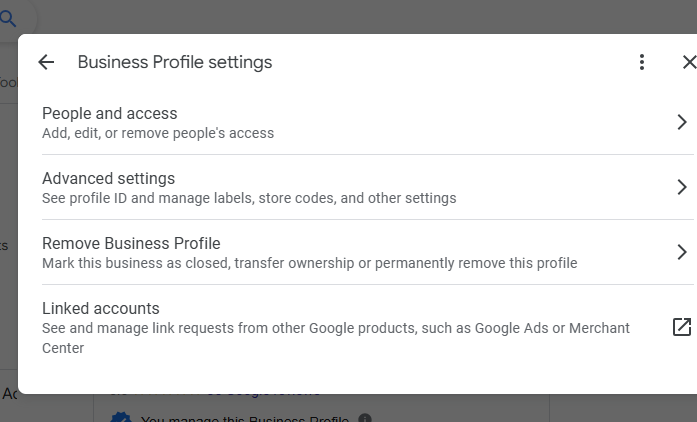Image resolution: width=697 pixels, height=422 pixels.
Task: Click the info icon beside 'You manage this Business Profile'
Action: tap(365, 418)
